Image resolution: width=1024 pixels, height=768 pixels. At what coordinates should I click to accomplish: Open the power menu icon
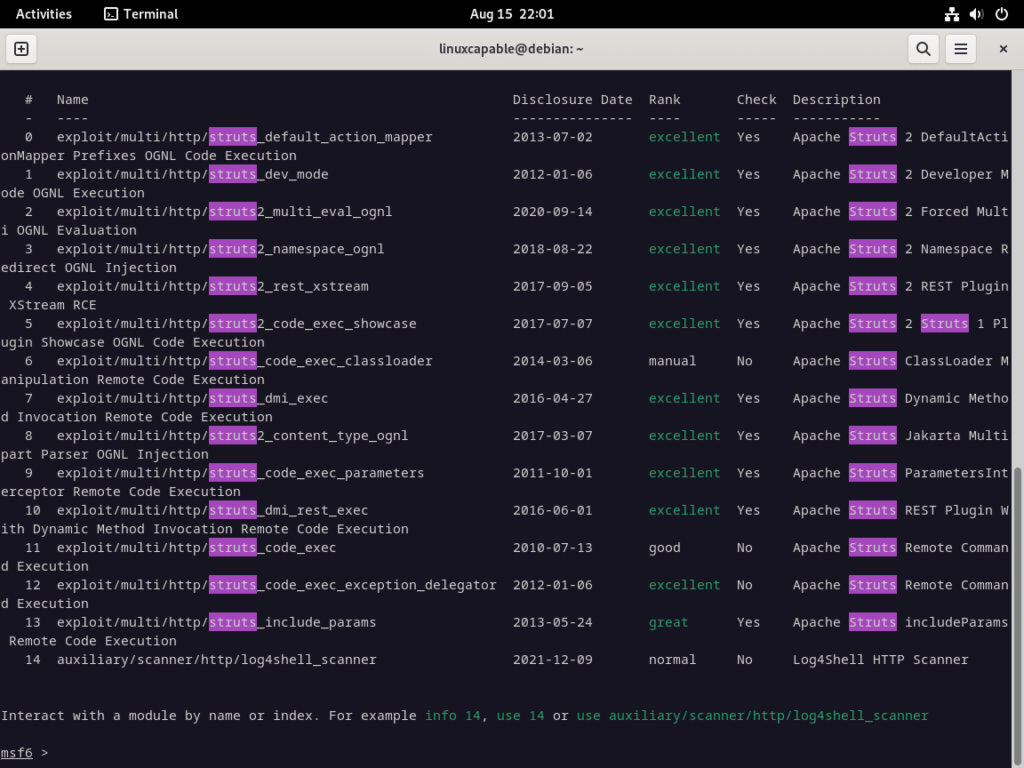coord(1001,14)
